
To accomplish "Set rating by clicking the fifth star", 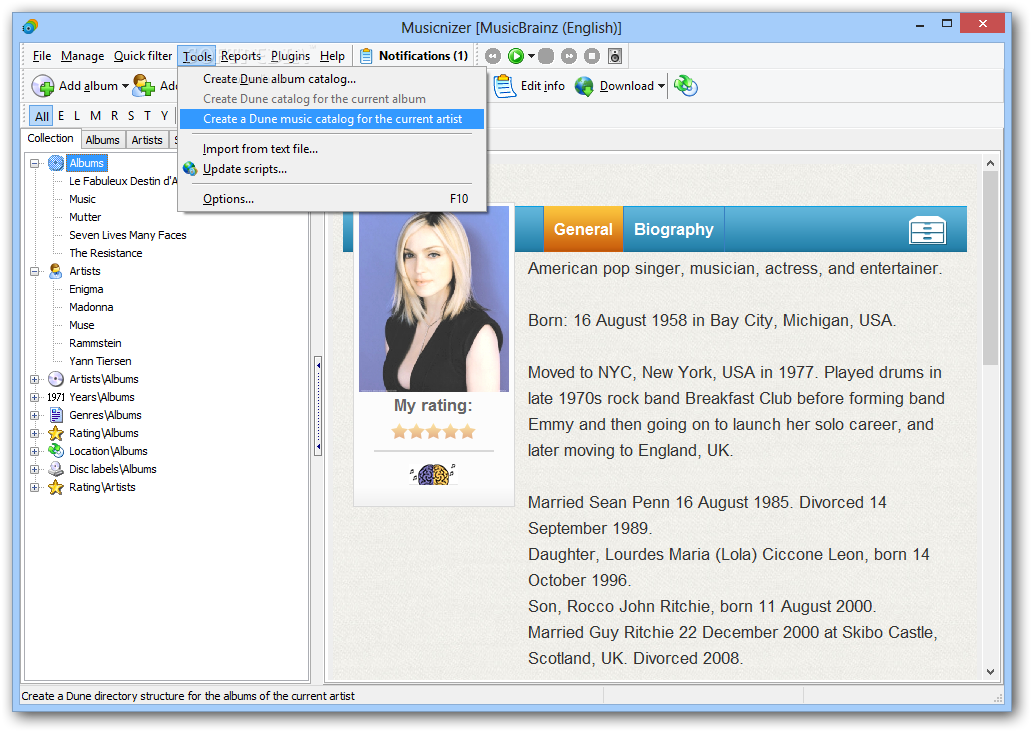I will [467, 432].
